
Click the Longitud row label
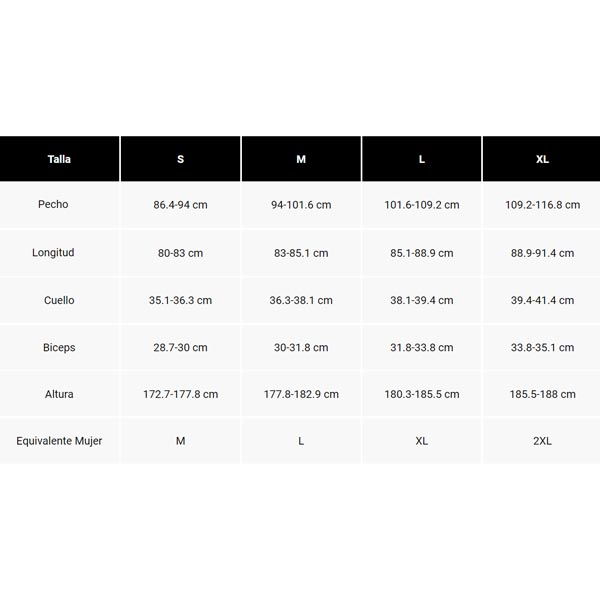pos(53,253)
